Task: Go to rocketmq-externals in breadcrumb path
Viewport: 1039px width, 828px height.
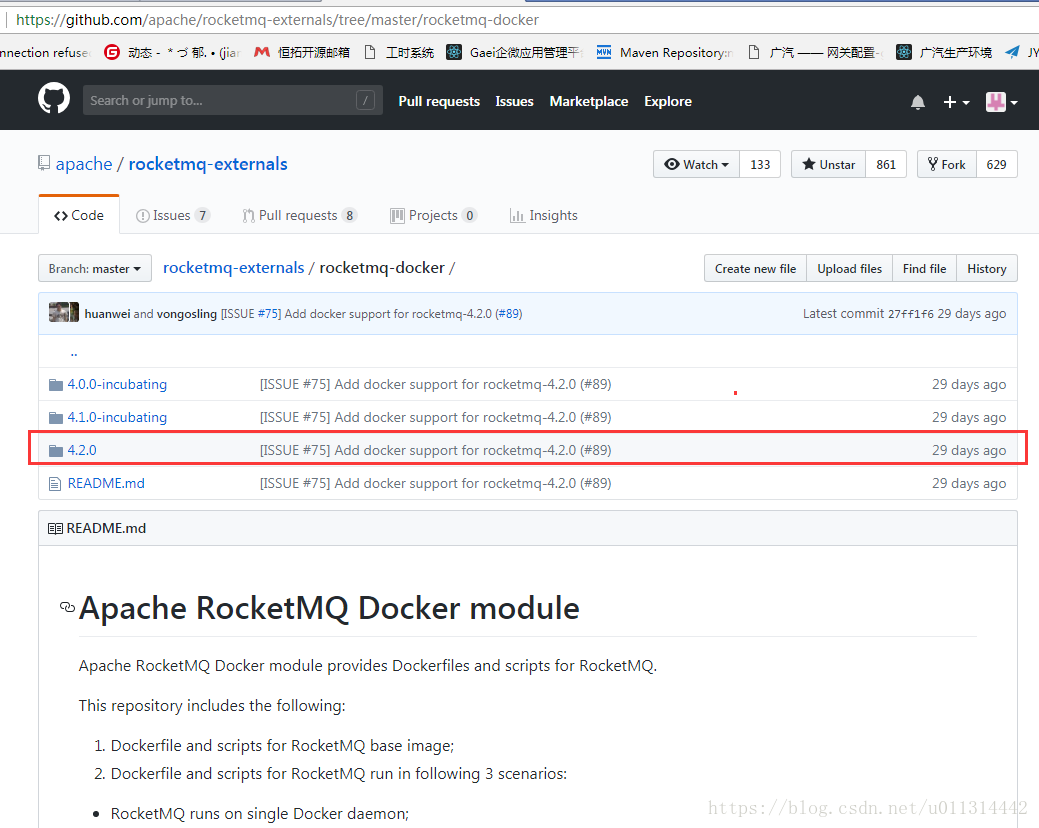Action: [x=233, y=268]
